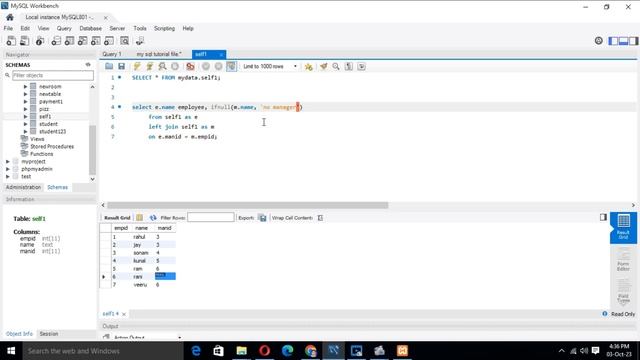
Task: Refresh result grid icon
Action: point(153,218)
